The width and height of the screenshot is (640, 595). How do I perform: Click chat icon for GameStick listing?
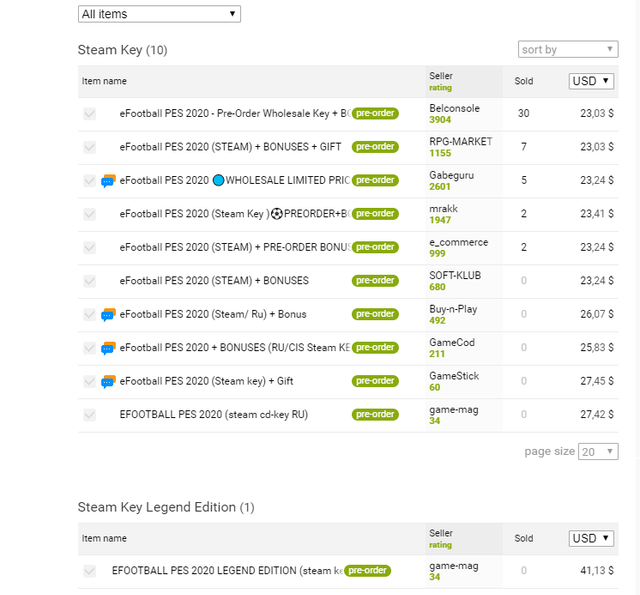click(109, 382)
